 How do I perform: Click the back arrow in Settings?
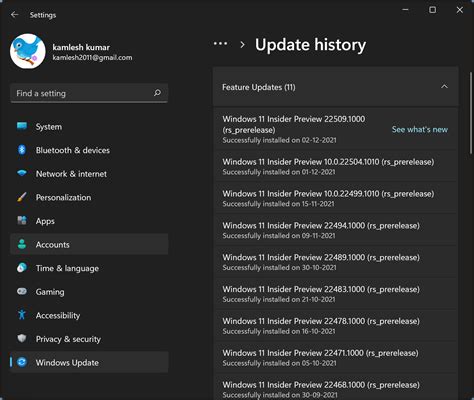[x=14, y=14]
